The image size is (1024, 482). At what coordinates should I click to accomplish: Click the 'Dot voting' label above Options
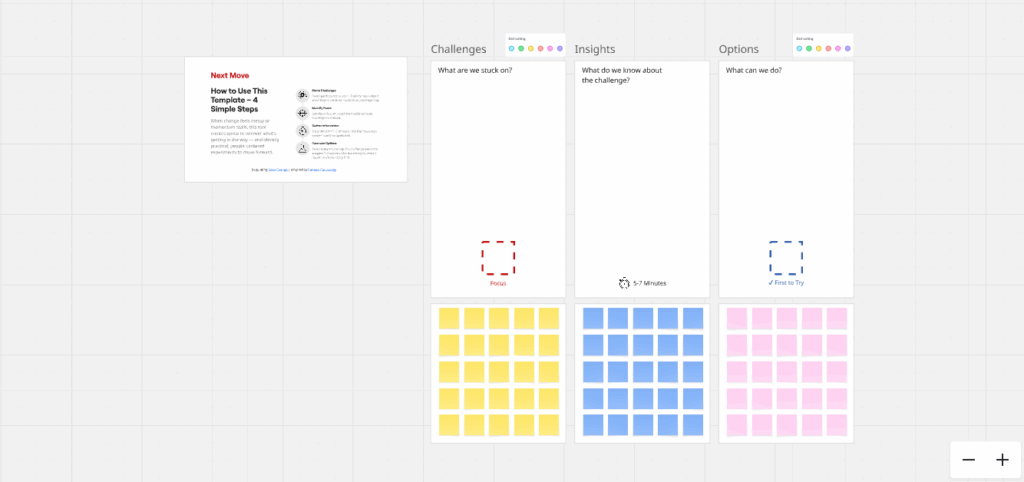pos(804,39)
